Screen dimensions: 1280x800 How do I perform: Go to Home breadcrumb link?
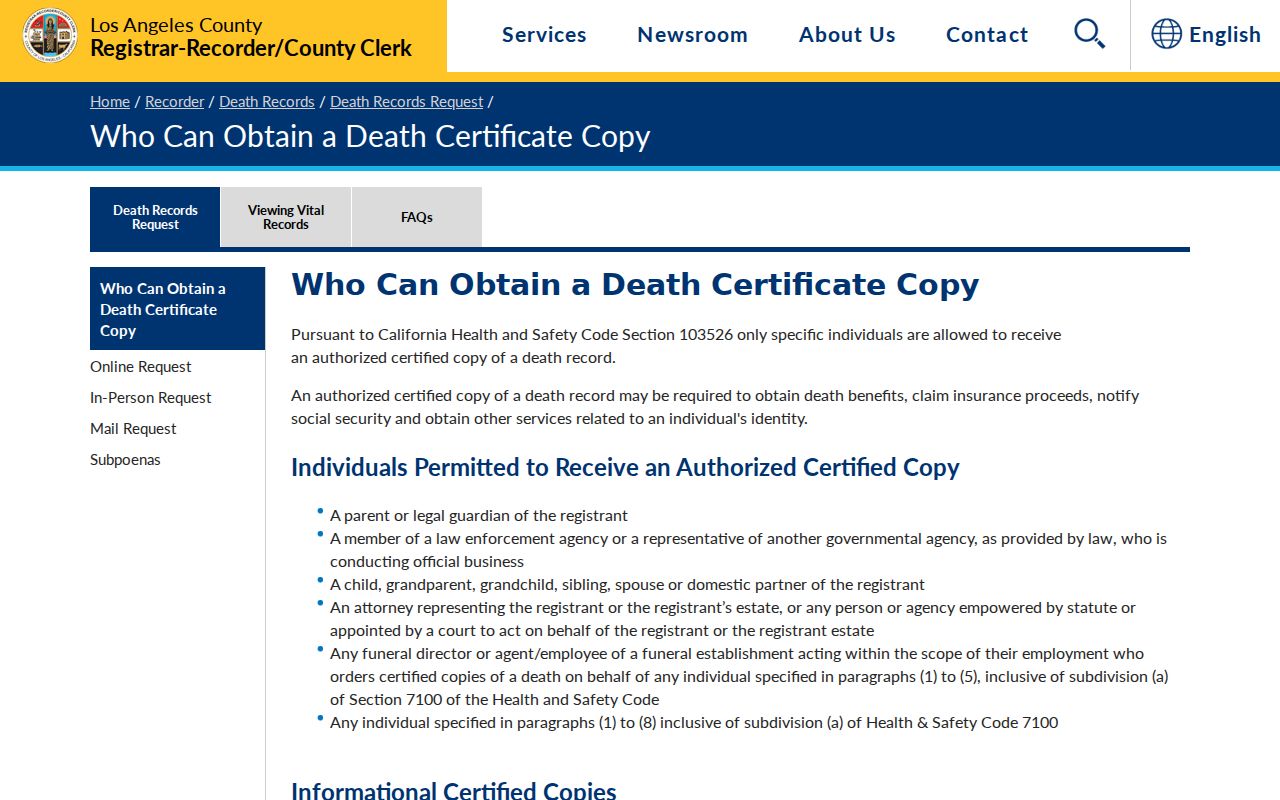pos(110,102)
